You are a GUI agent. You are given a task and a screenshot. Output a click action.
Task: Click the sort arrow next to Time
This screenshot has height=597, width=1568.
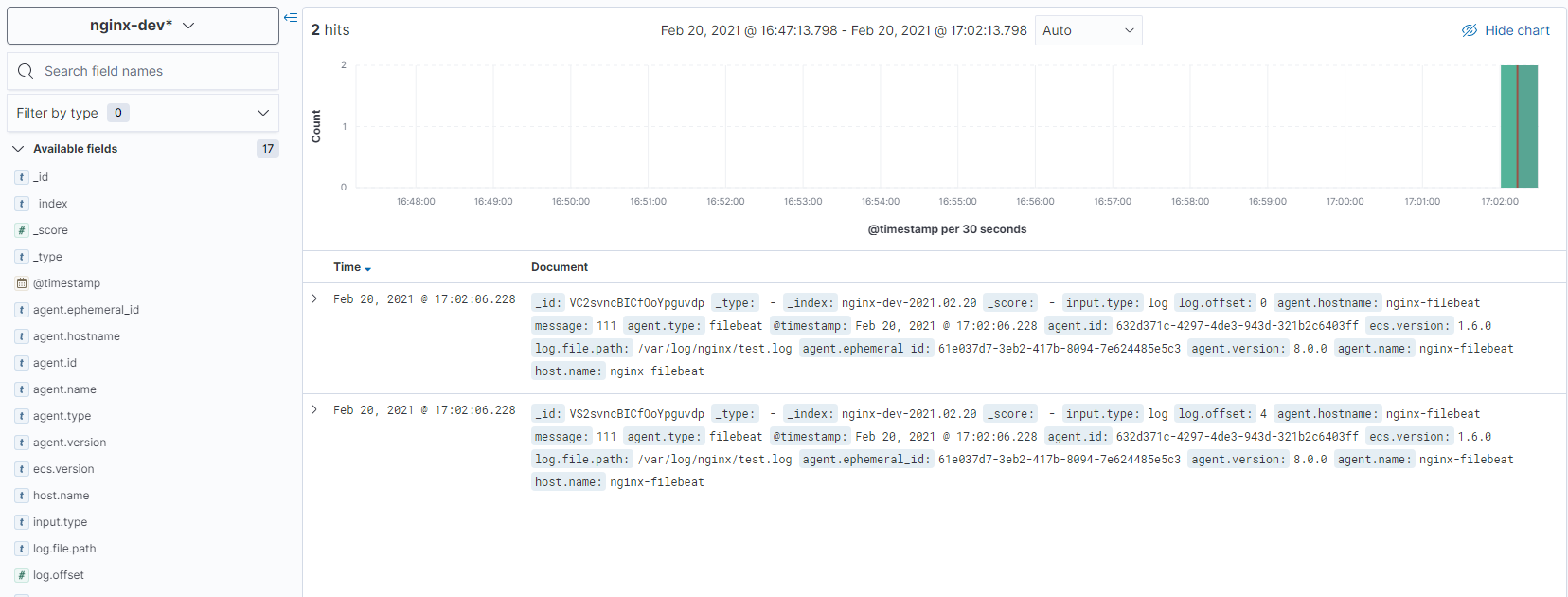(x=367, y=269)
